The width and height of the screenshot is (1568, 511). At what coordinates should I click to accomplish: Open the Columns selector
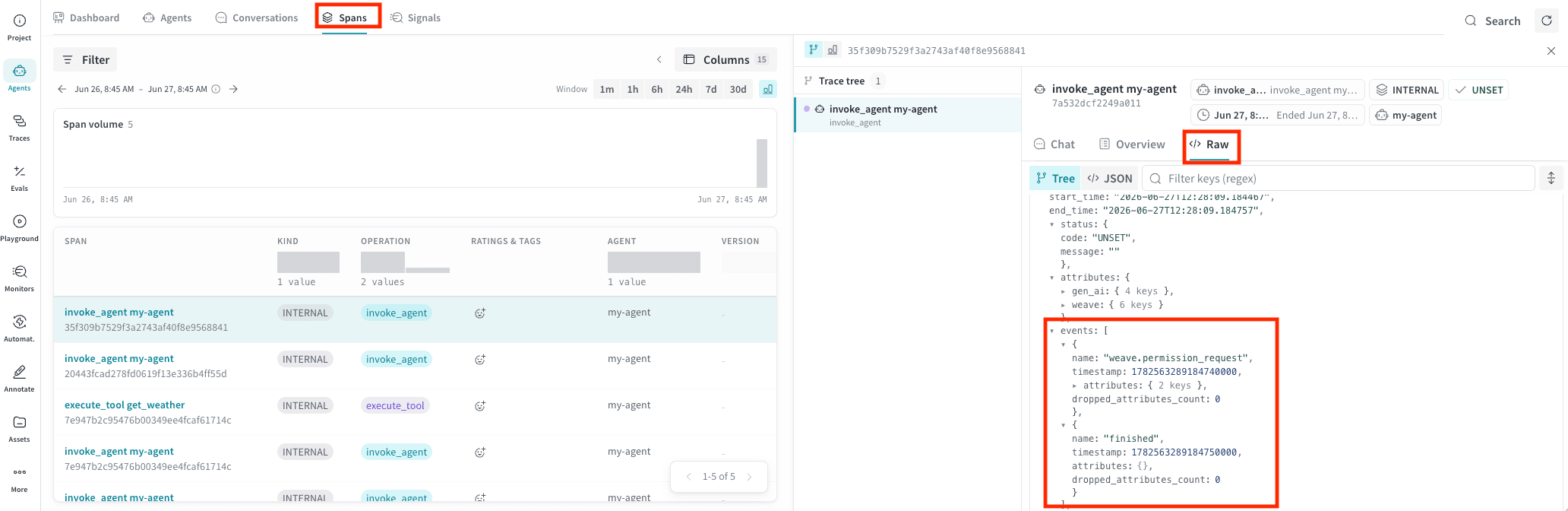point(726,59)
